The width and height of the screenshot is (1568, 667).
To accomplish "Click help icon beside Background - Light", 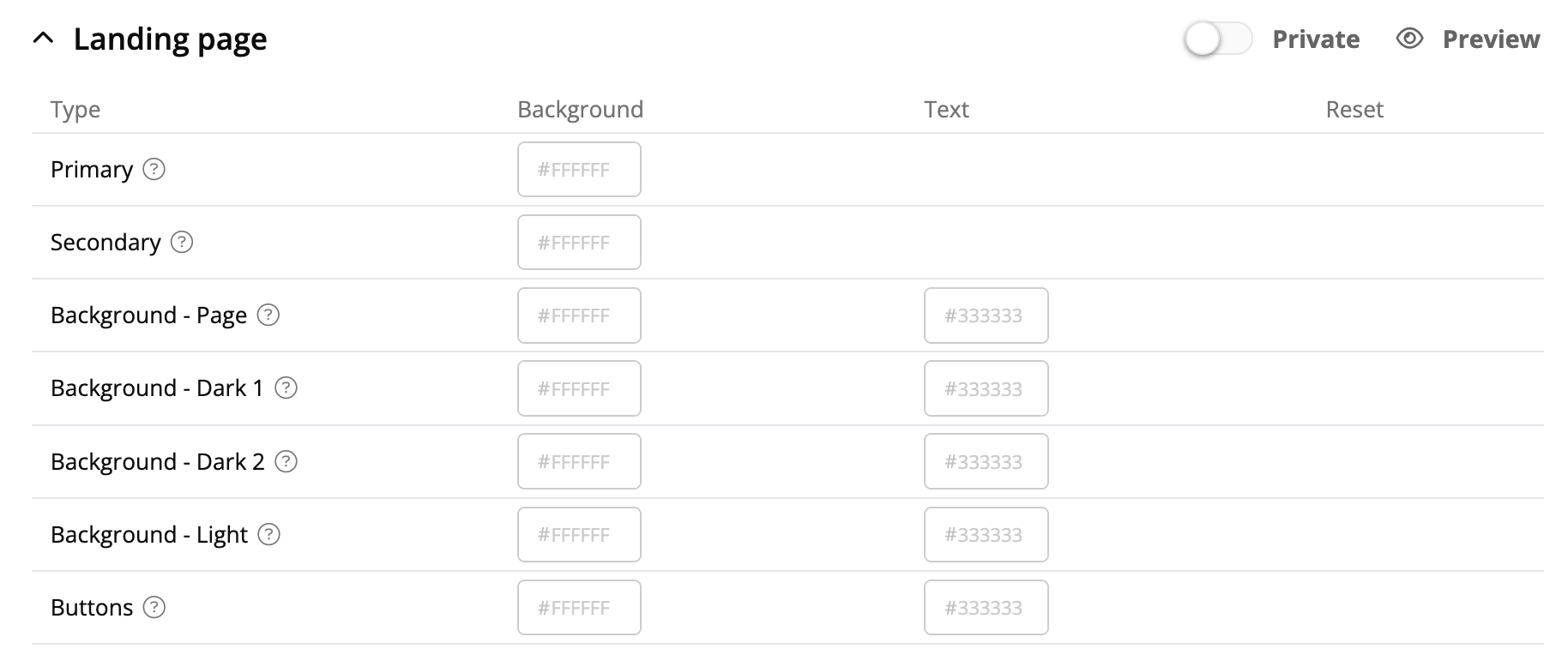I will [x=268, y=535].
